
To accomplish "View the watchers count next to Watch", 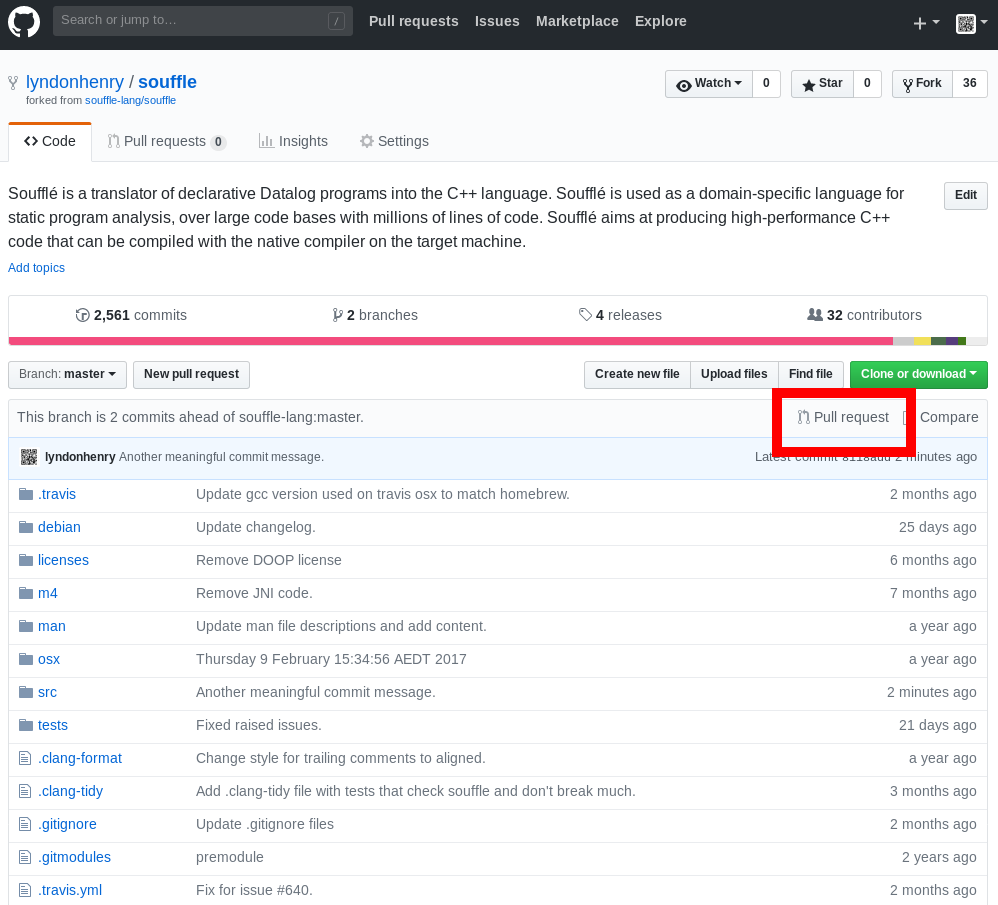I will pos(766,83).
